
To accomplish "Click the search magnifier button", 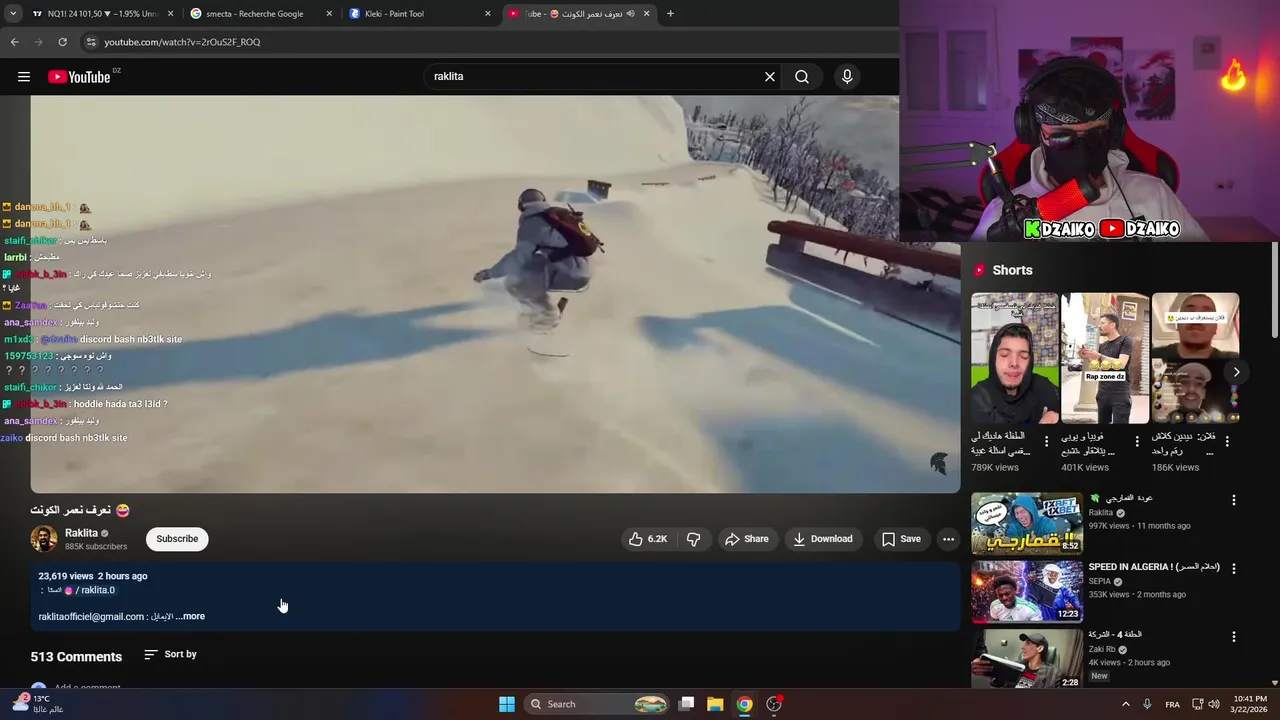I will point(802,77).
